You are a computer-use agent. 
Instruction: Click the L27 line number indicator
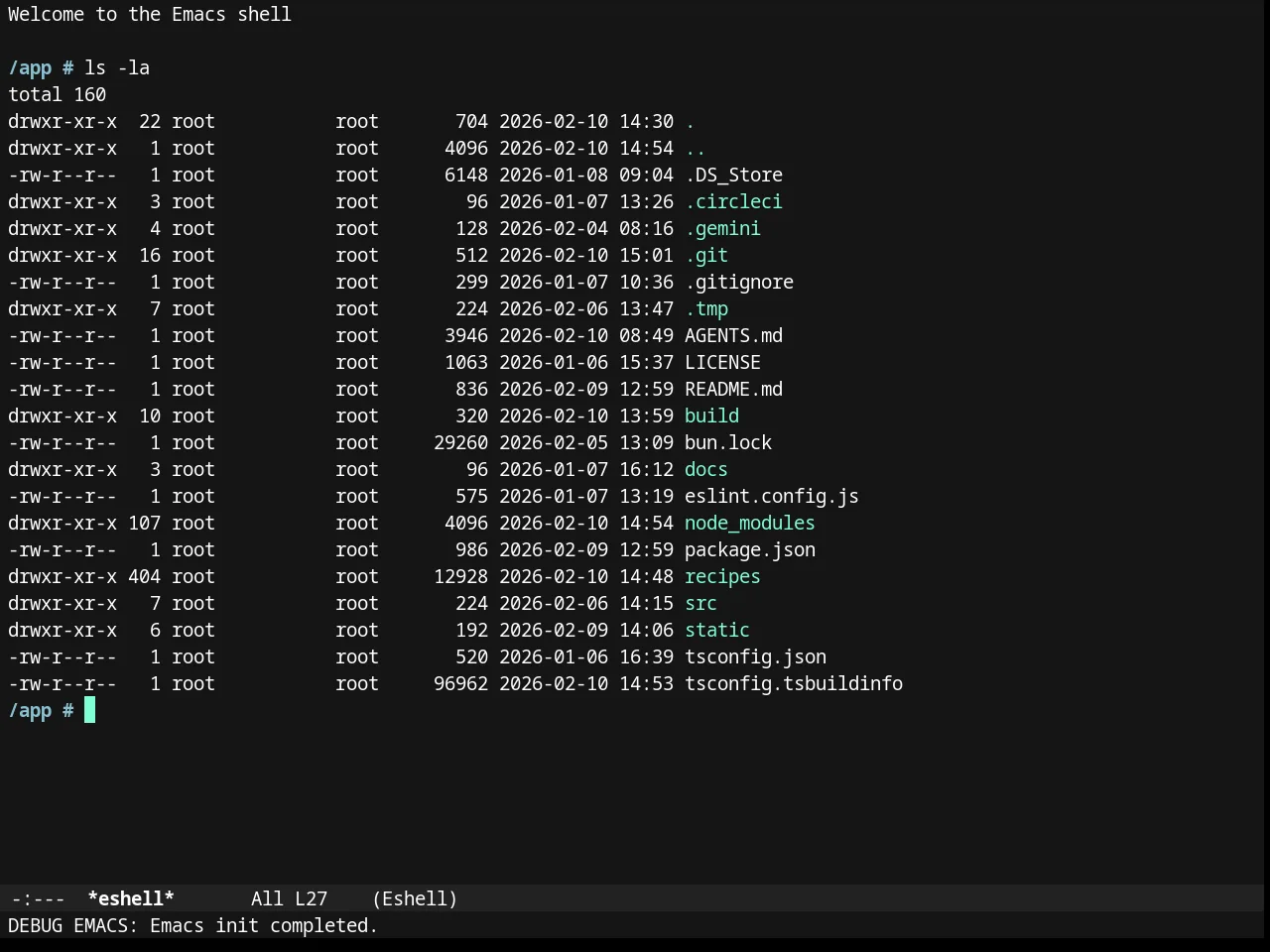click(311, 898)
